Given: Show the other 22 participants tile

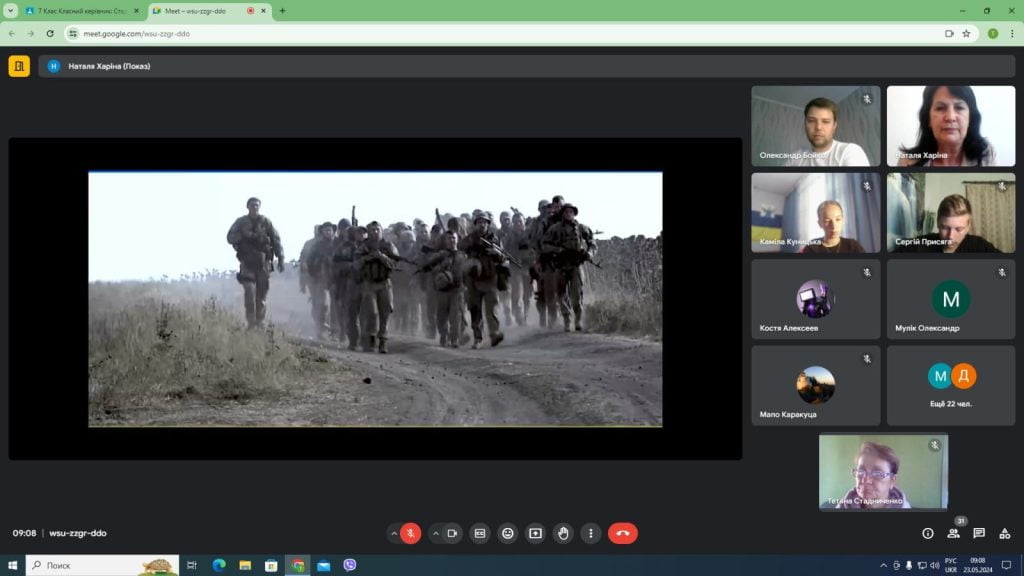Looking at the screenshot, I should [x=951, y=386].
